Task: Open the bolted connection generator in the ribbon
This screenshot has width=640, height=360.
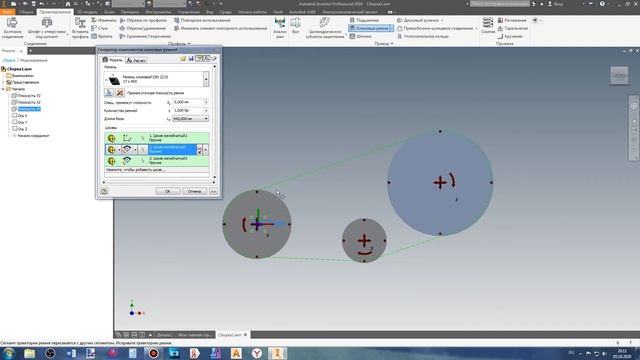Action: [12, 28]
